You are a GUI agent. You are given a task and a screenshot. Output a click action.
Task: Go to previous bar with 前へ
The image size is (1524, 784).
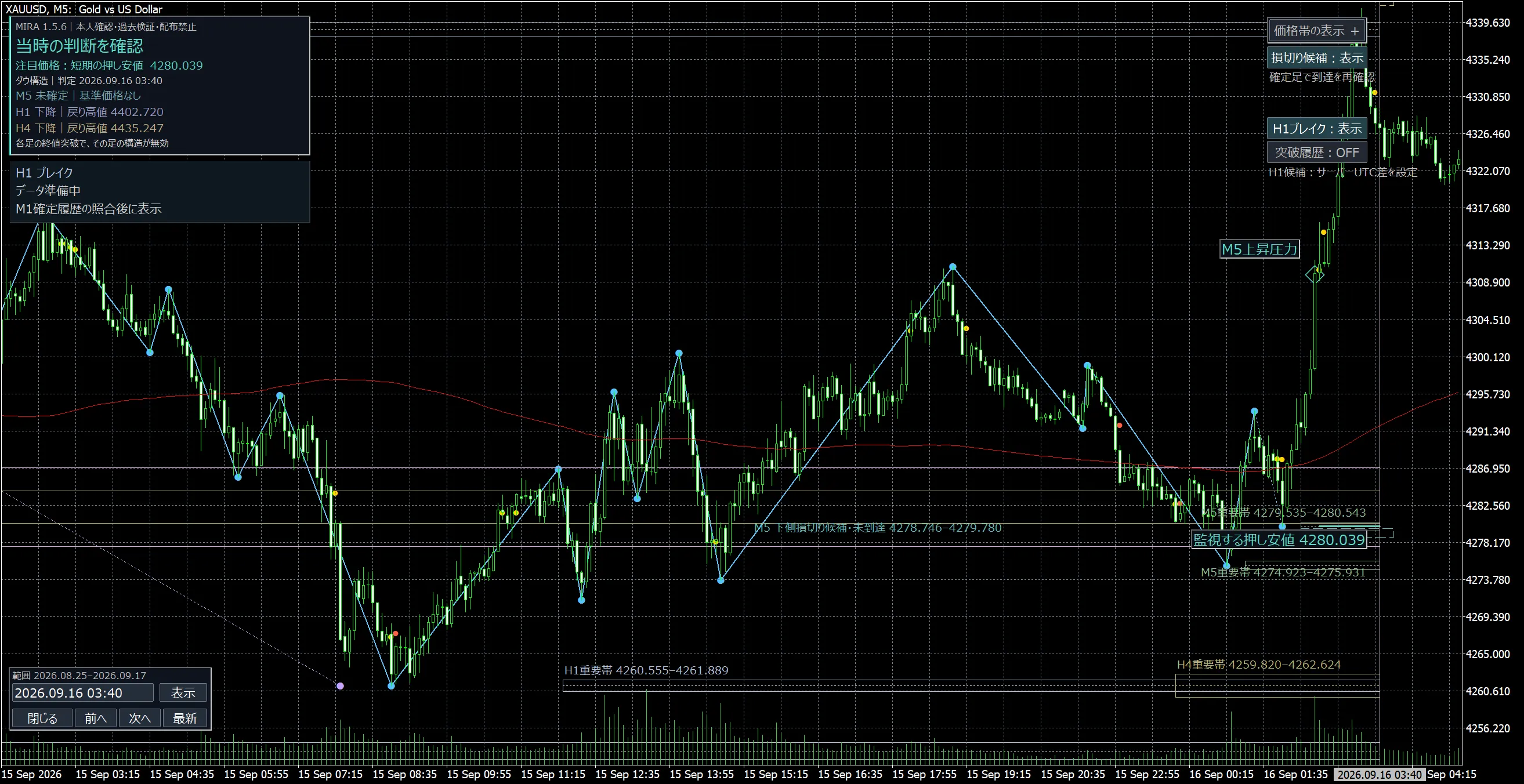(96, 718)
